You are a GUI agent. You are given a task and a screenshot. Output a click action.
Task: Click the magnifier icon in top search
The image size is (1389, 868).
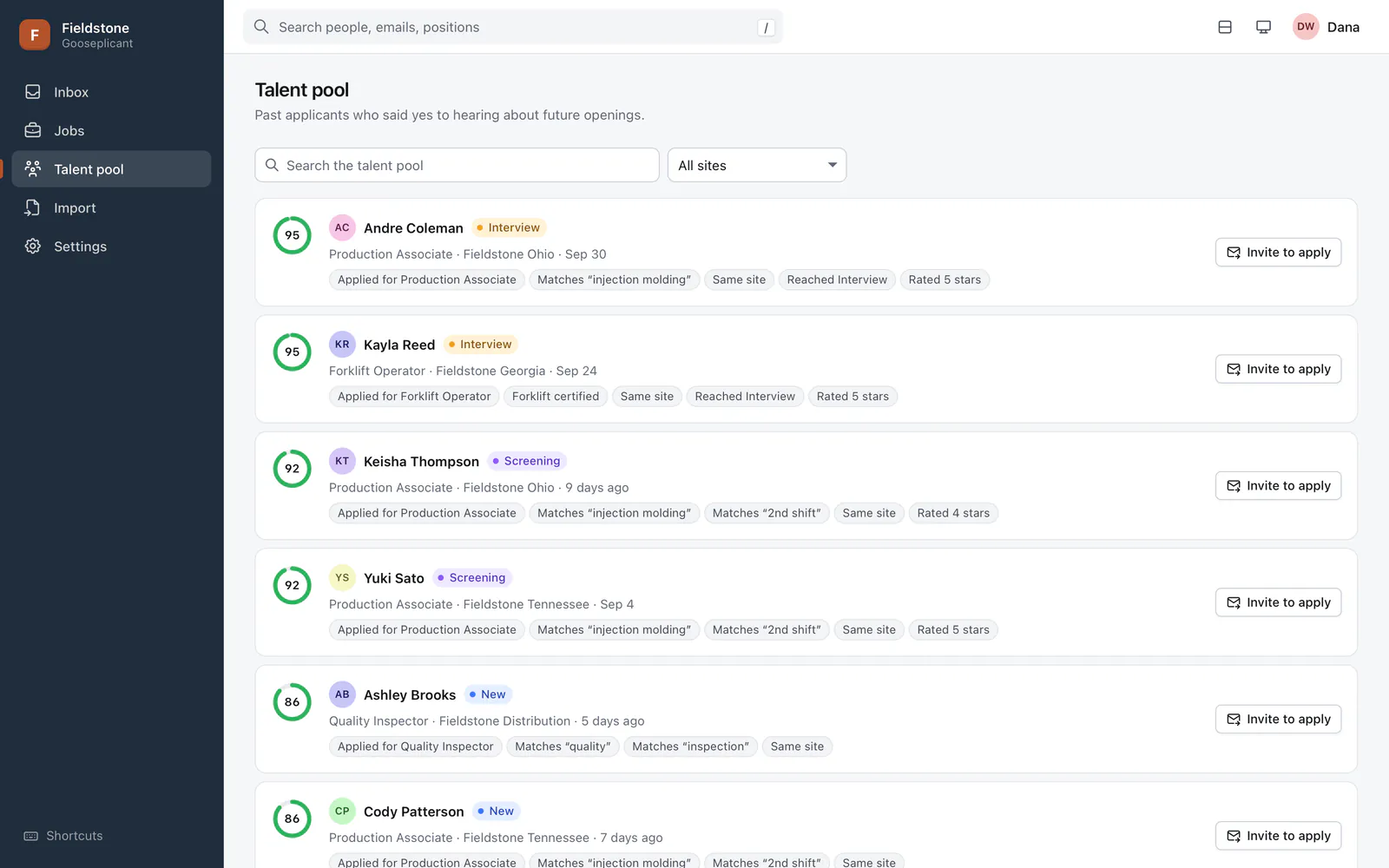coord(261,27)
